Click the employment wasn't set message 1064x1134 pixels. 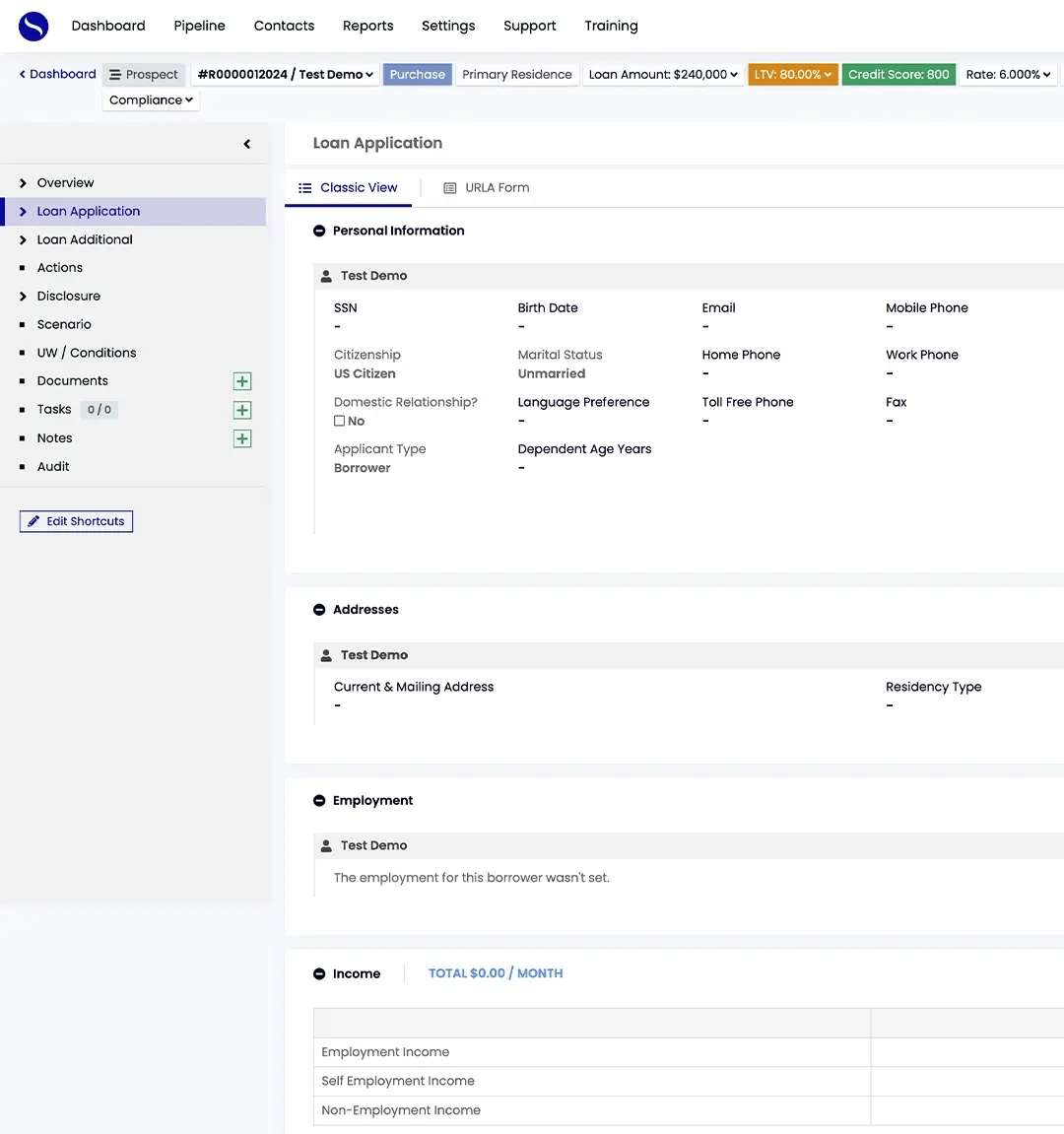[x=472, y=878]
